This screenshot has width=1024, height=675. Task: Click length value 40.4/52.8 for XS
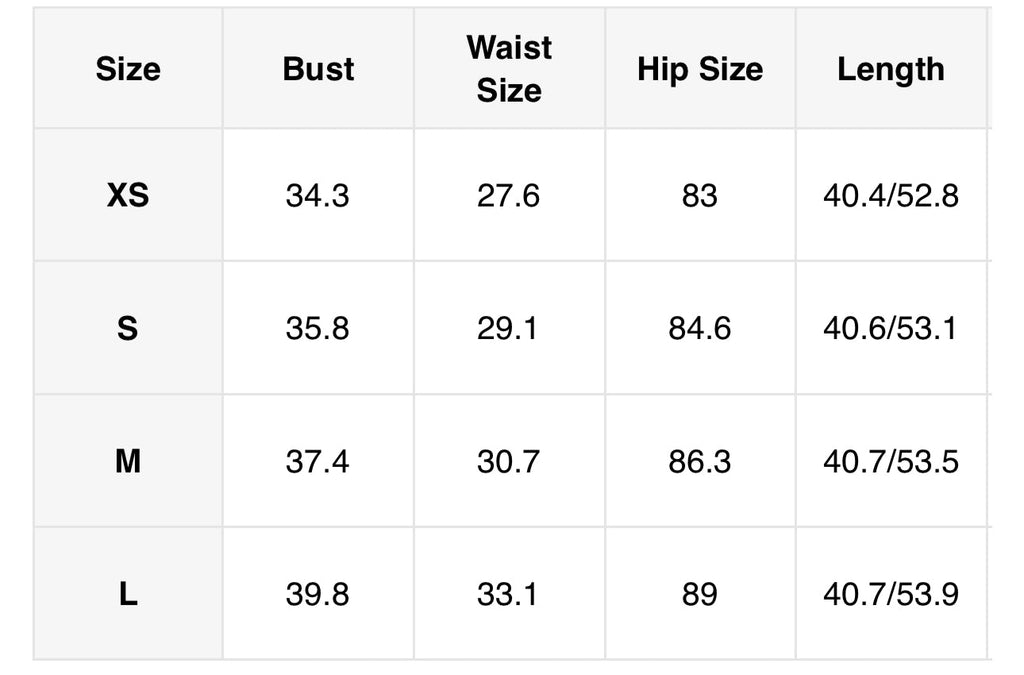point(891,195)
